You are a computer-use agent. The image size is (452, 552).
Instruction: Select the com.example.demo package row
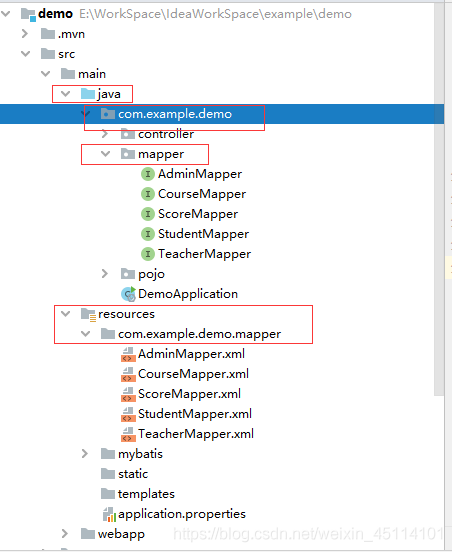(222, 114)
